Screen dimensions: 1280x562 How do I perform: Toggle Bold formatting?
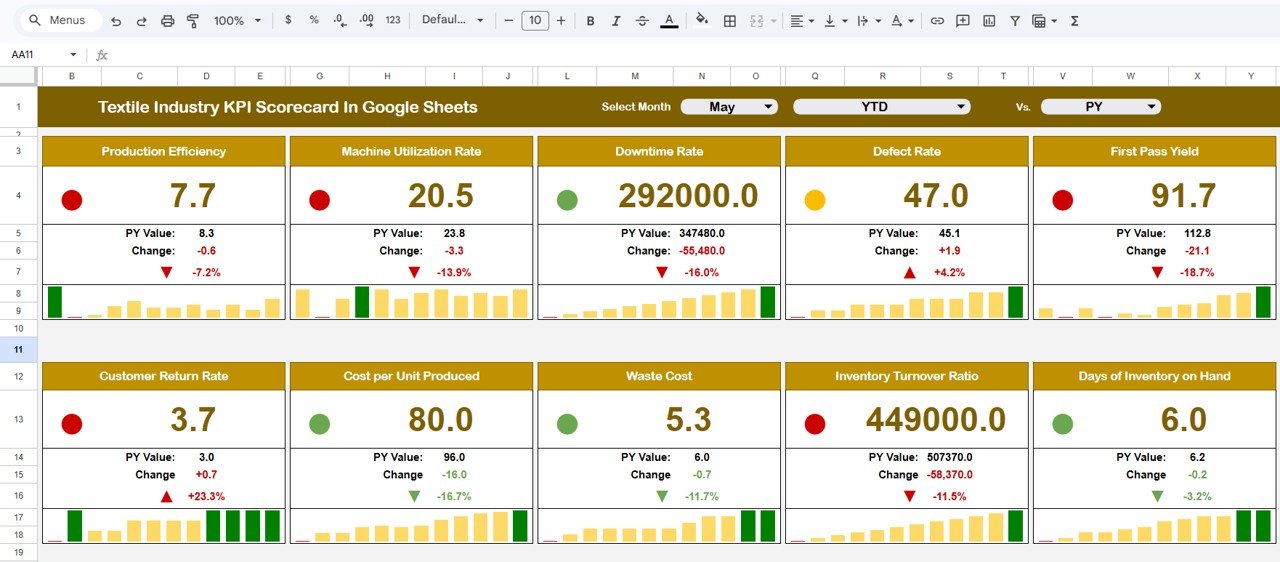pos(590,21)
